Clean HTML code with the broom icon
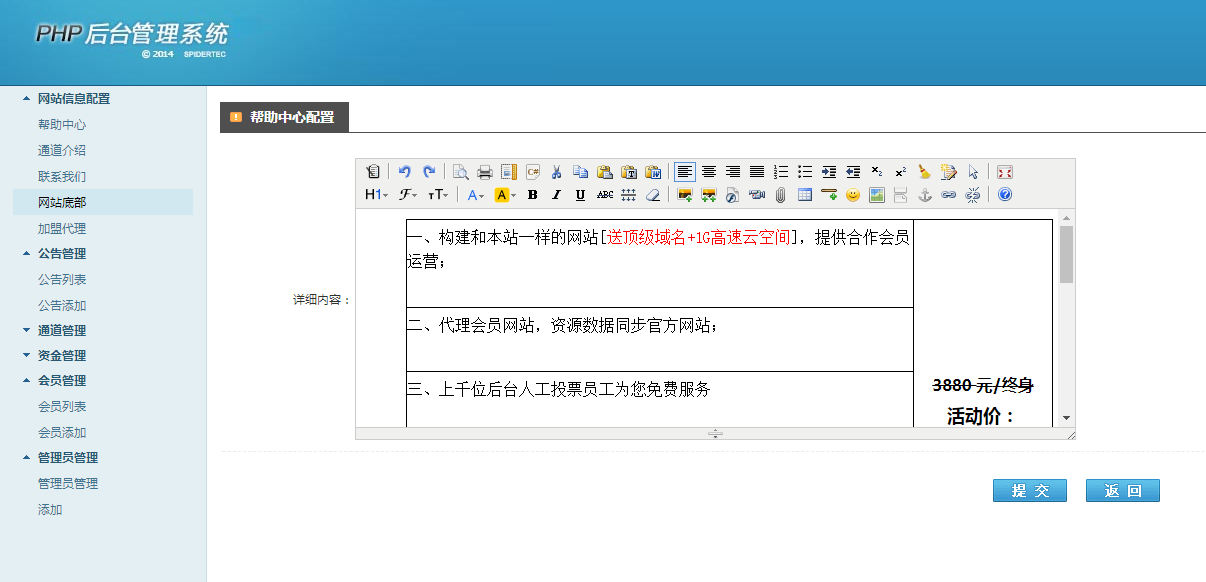The height and width of the screenshot is (582, 1206). click(925, 171)
